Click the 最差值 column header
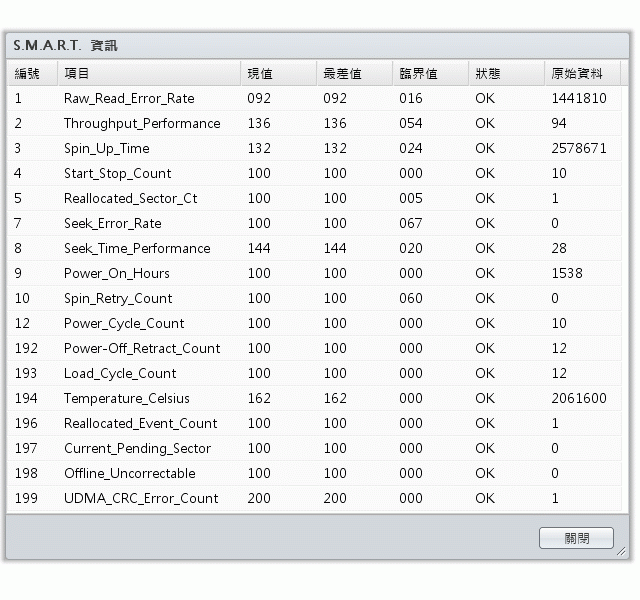640x600 pixels. [355, 73]
